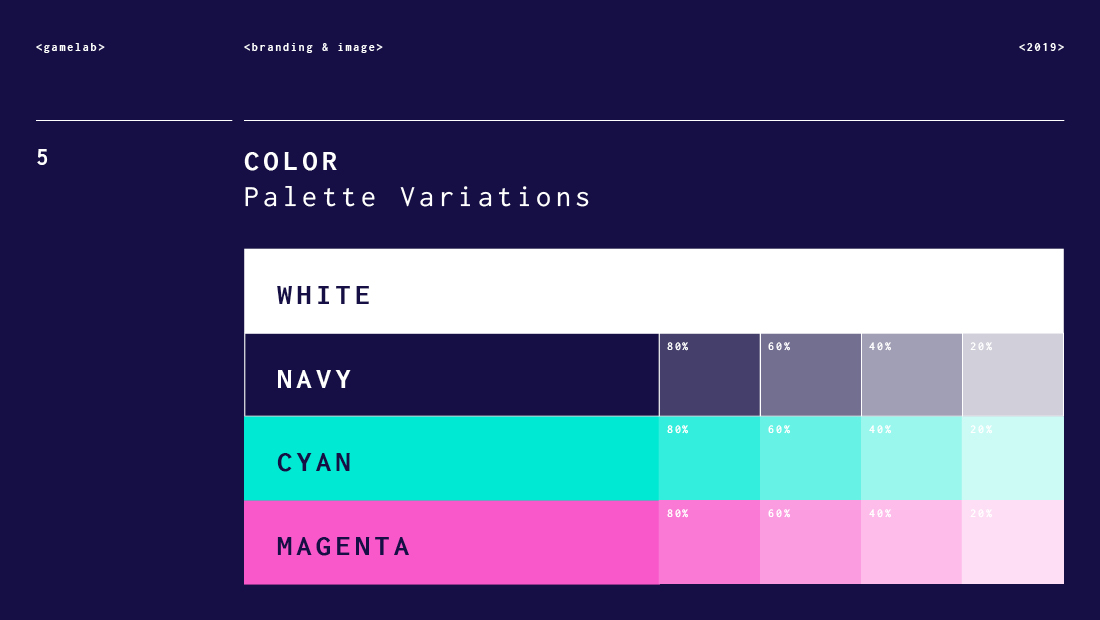The height and width of the screenshot is (620, 1100).
Task: Click the COLOR heading title
Action: click(291, 161)
